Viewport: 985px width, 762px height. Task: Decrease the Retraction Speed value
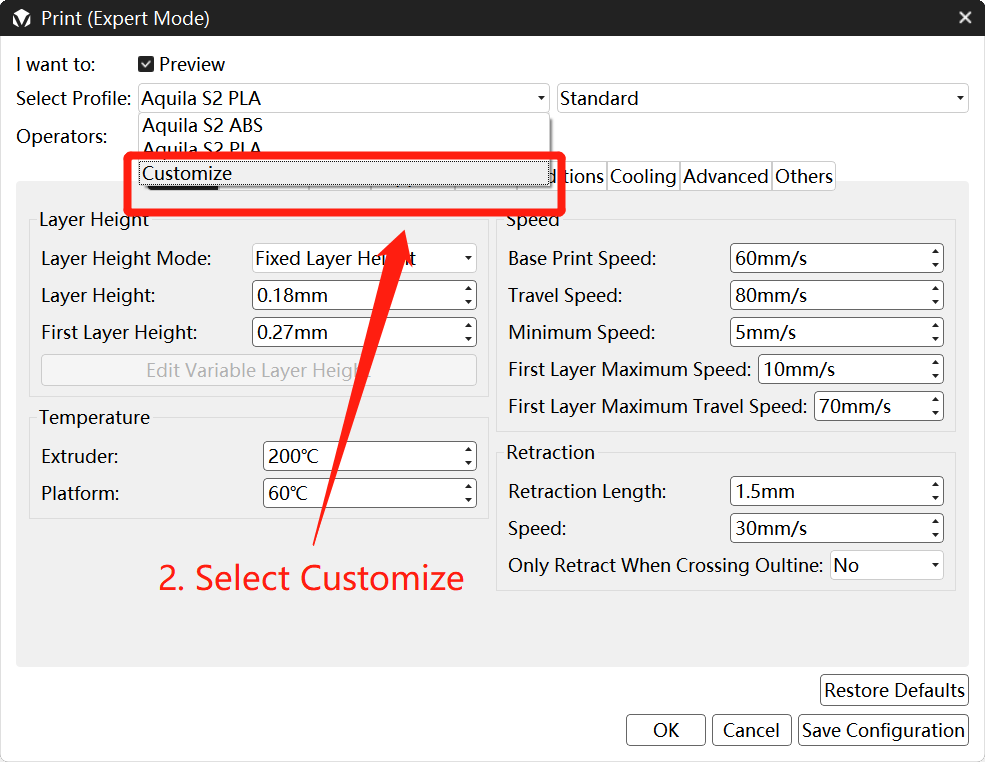click(935, 535)
